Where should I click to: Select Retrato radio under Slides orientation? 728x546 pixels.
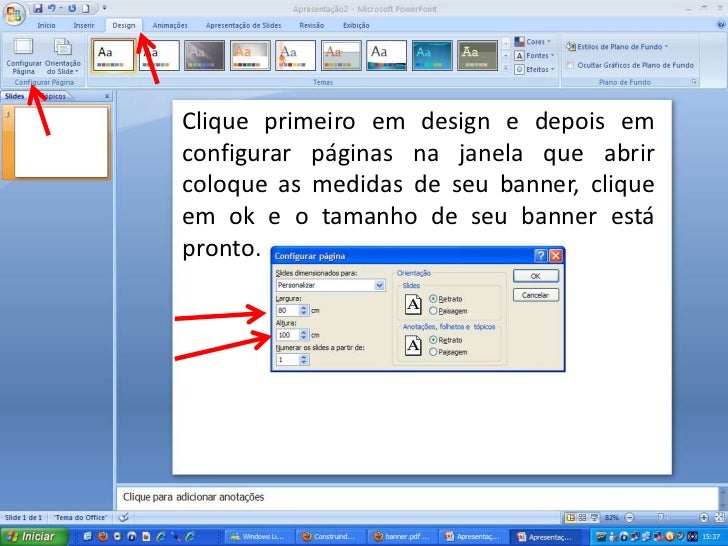tap(433, 299)
